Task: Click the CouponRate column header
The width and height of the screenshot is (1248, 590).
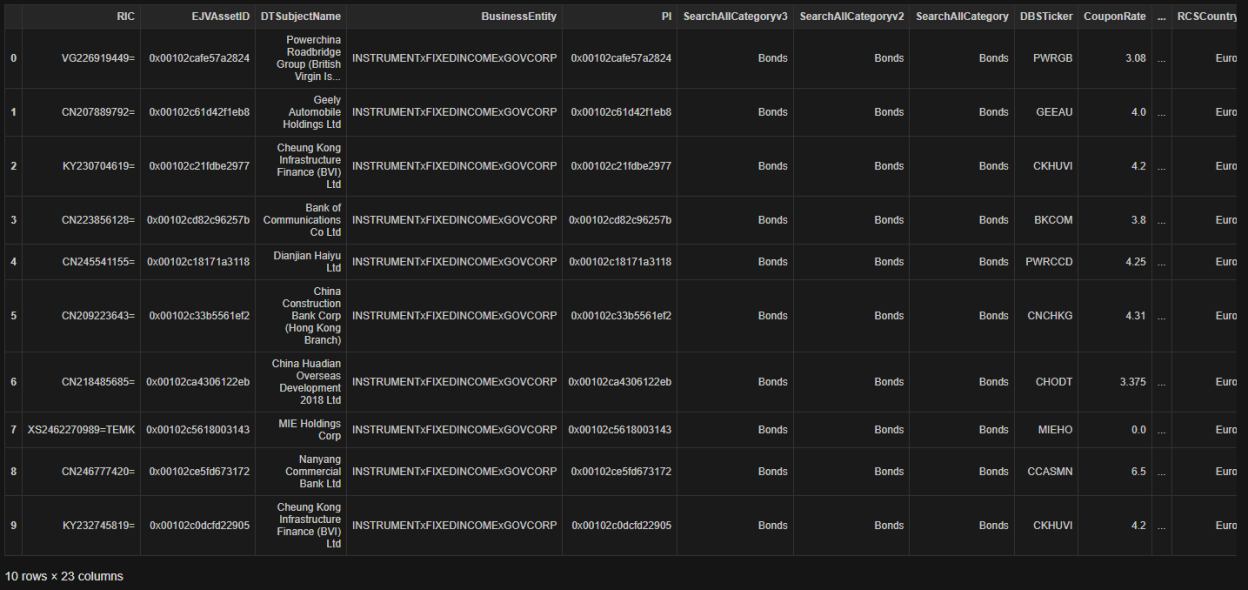Action: click(x=1114, y=16)
